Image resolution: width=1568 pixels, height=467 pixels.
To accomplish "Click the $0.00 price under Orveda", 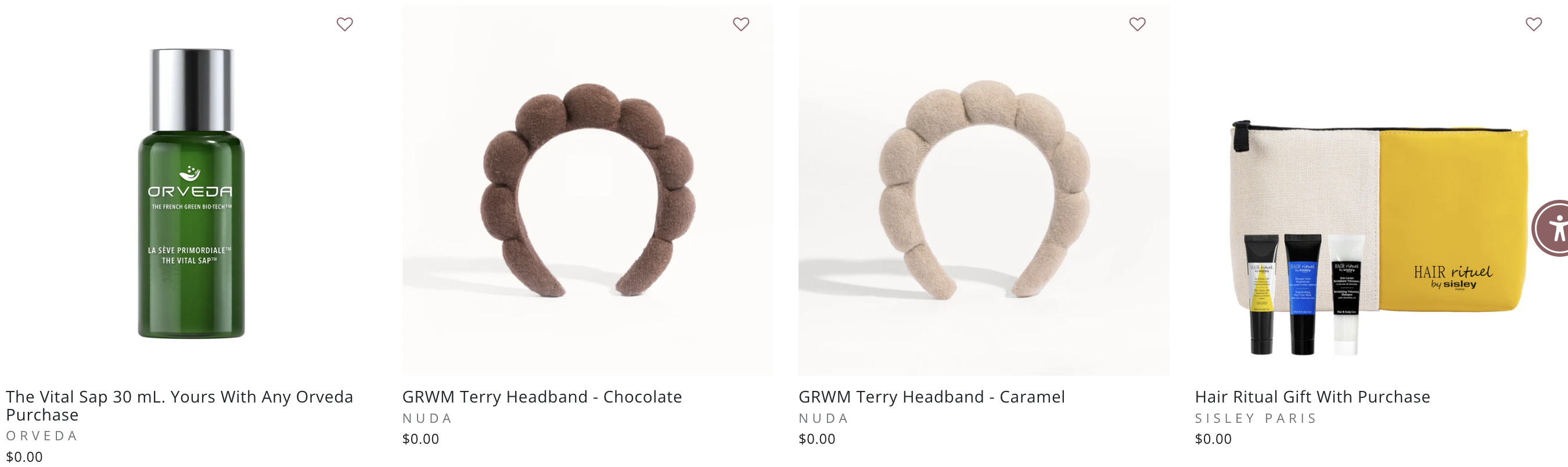I will [x=24, y=457].
